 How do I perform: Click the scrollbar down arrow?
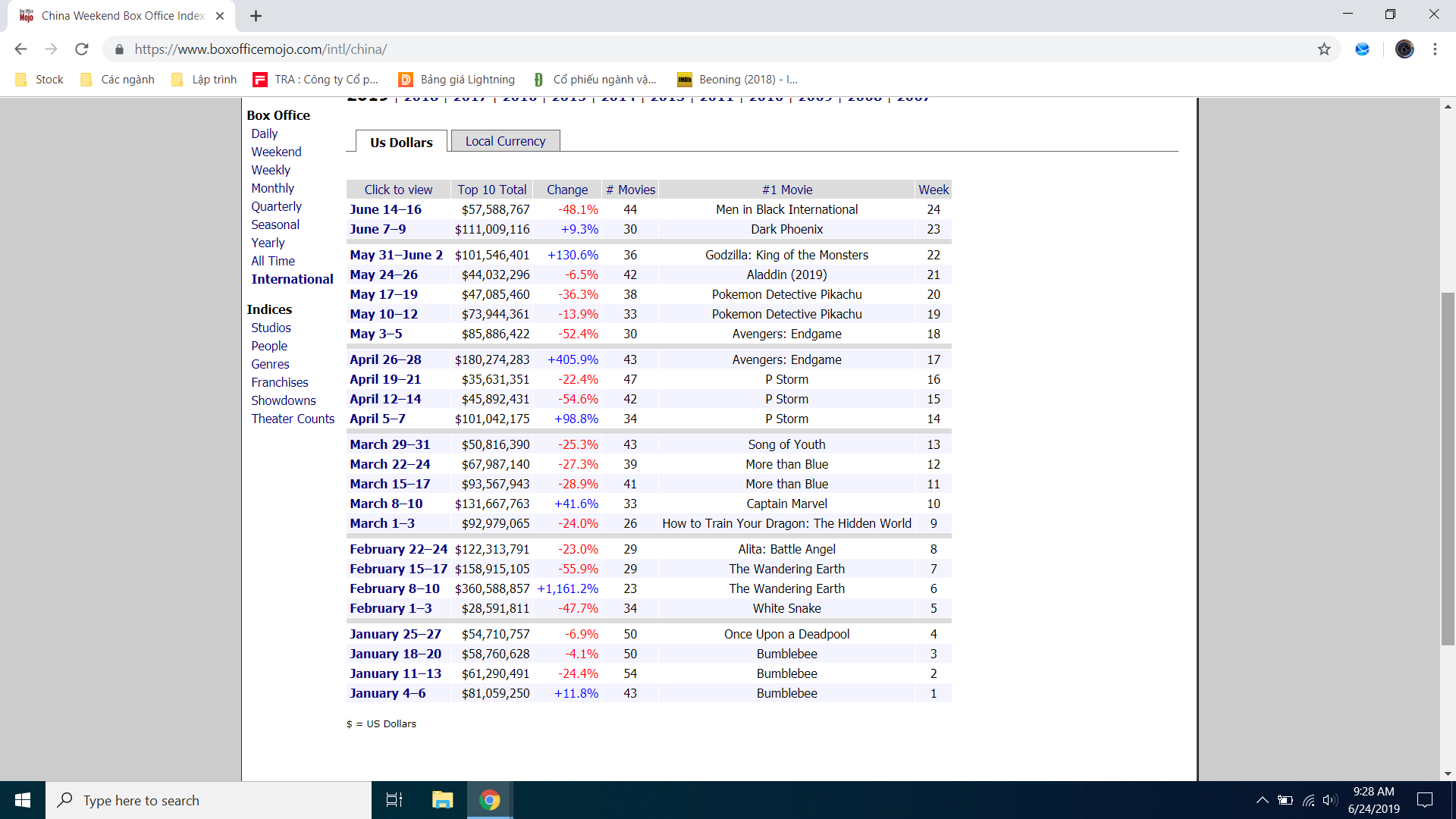tap(1448, 774)
